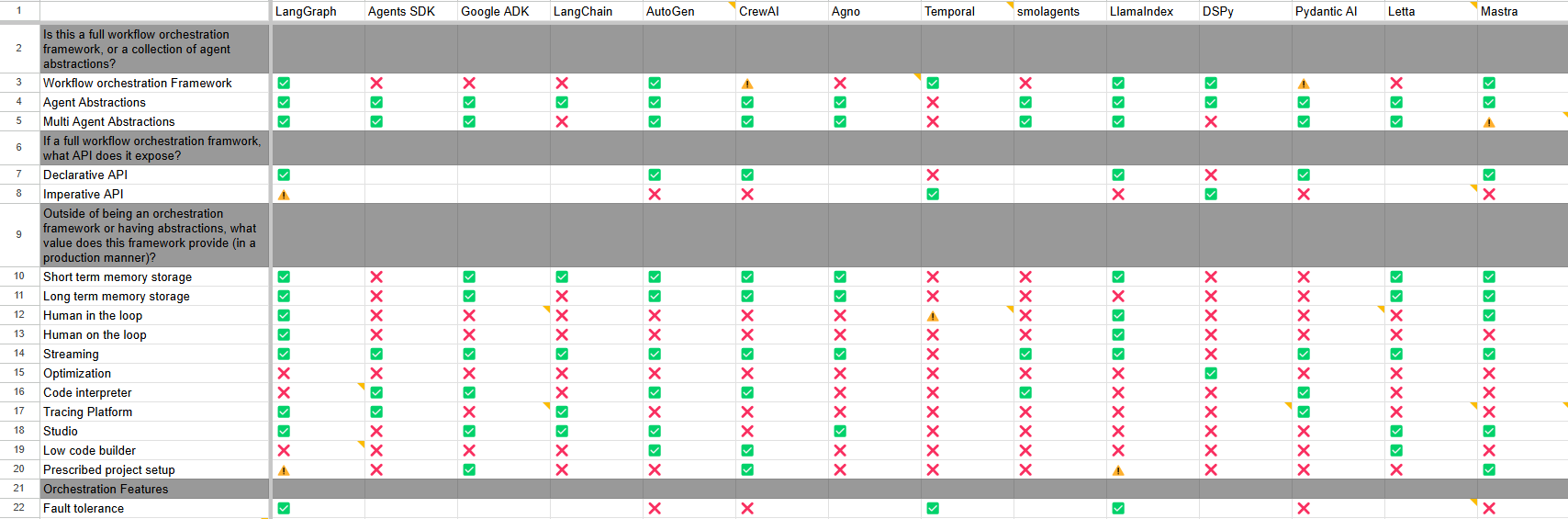
Task: Select row number 9 header
Action: tap(19, 234)
